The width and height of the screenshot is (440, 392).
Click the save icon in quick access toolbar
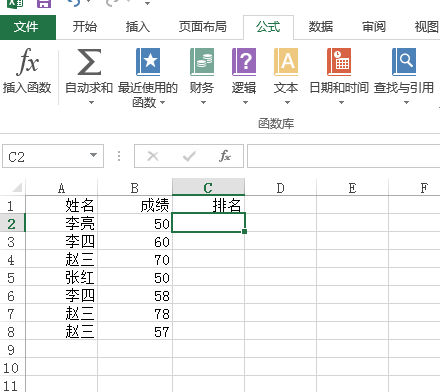(44, 3)
